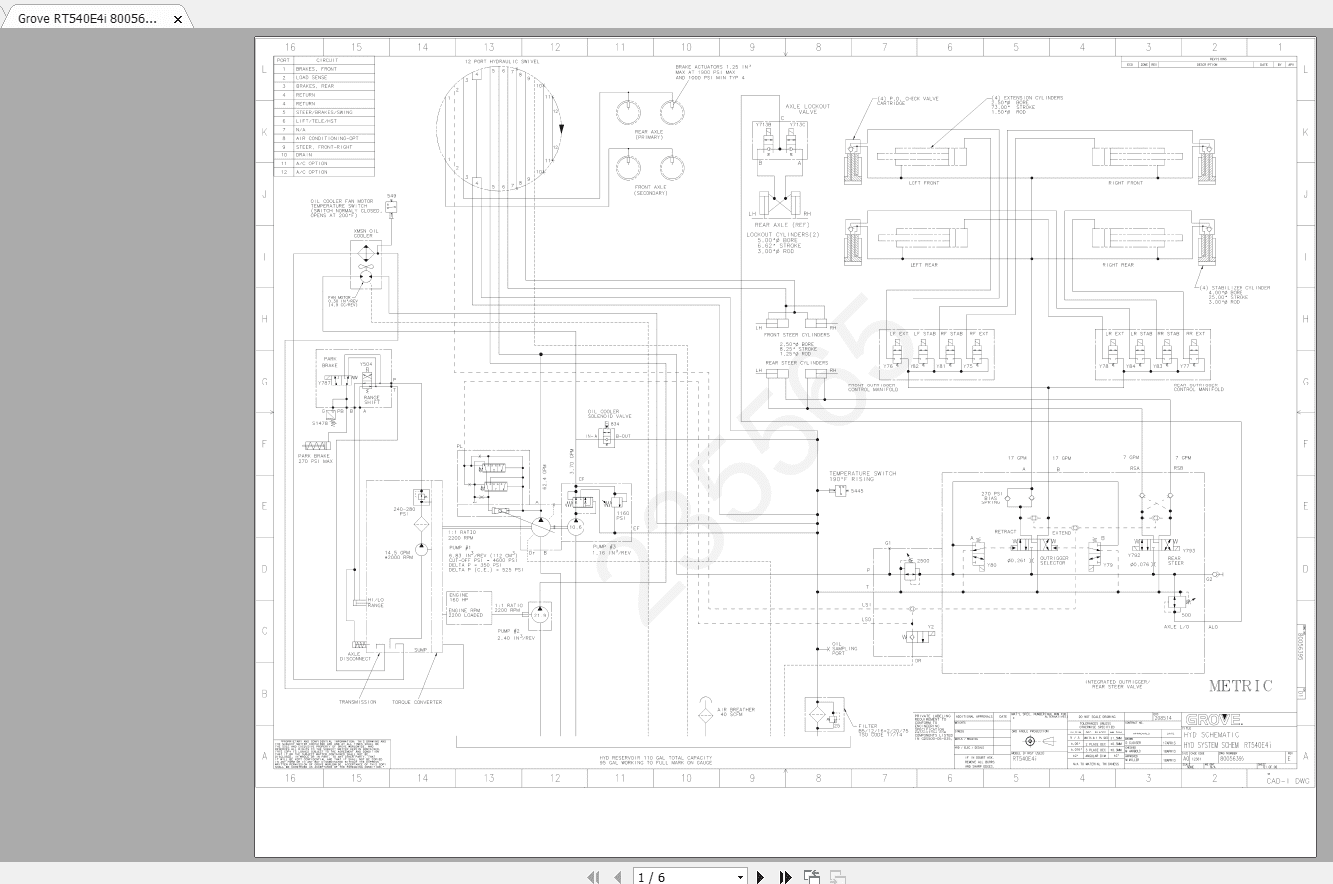Go to the first page
This screenshot has width=1333, height=884.
(595, 876)
